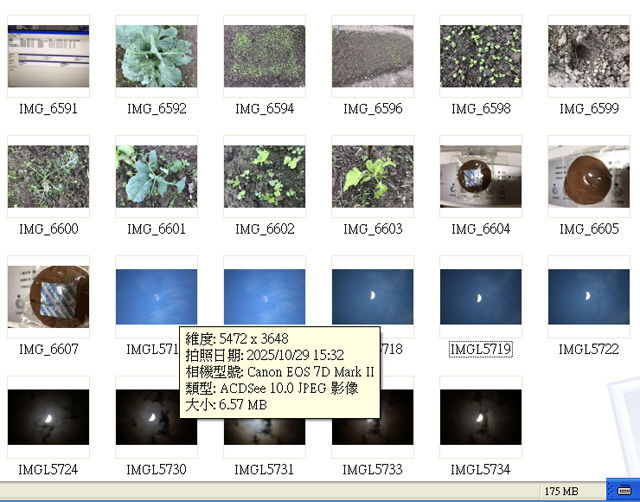Select the IMG_6591 screenshot thumbnail
Screen dimensions: 640x502
click(x=48, y=56)
